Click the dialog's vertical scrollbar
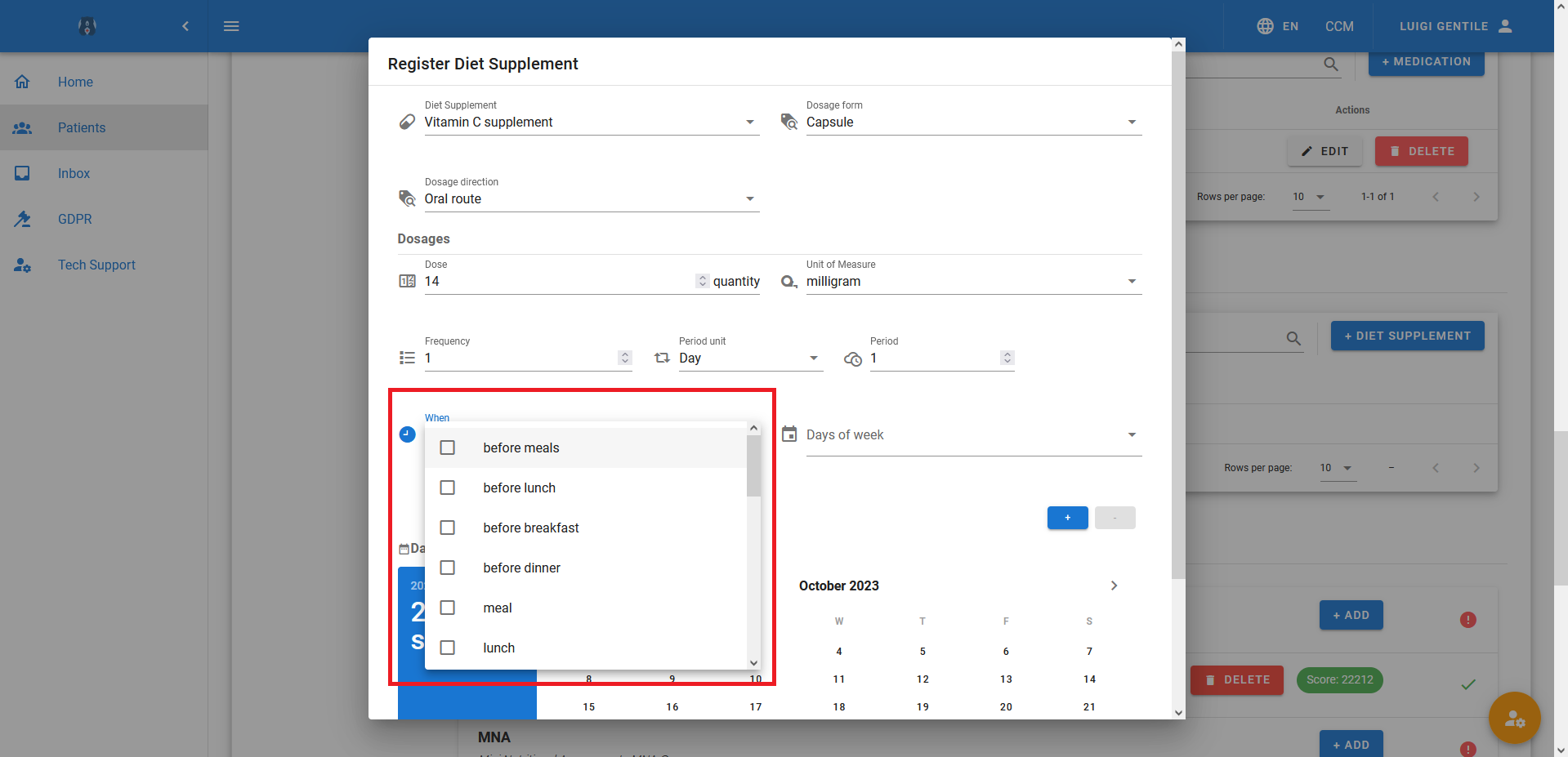 coord(1178,314)
